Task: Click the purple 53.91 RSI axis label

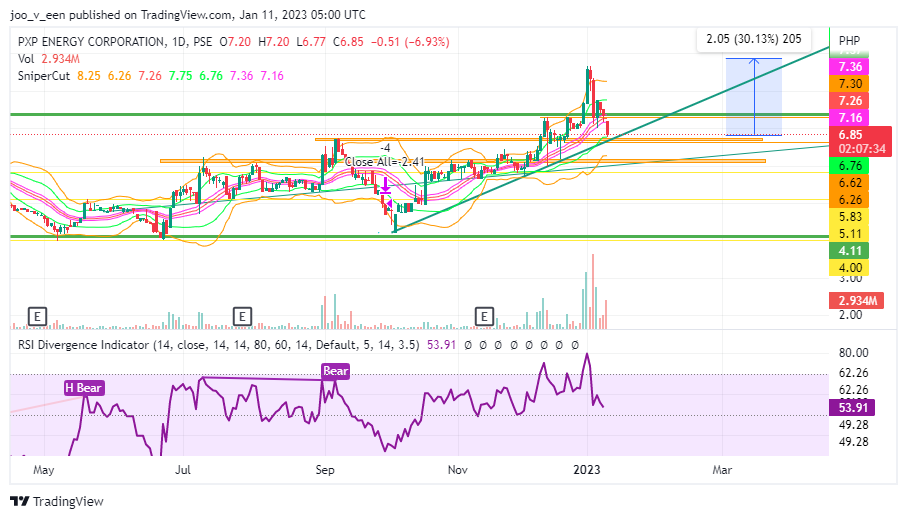Action: [x=853, y=407]
